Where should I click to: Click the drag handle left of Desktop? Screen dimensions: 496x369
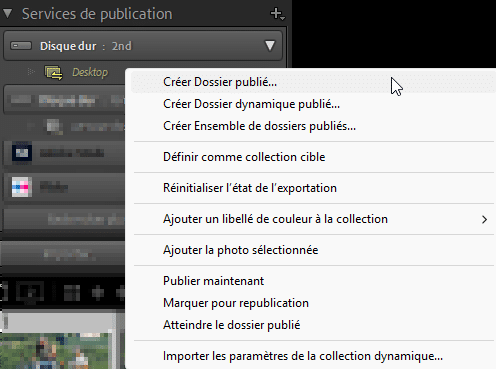tap(31, 72)
